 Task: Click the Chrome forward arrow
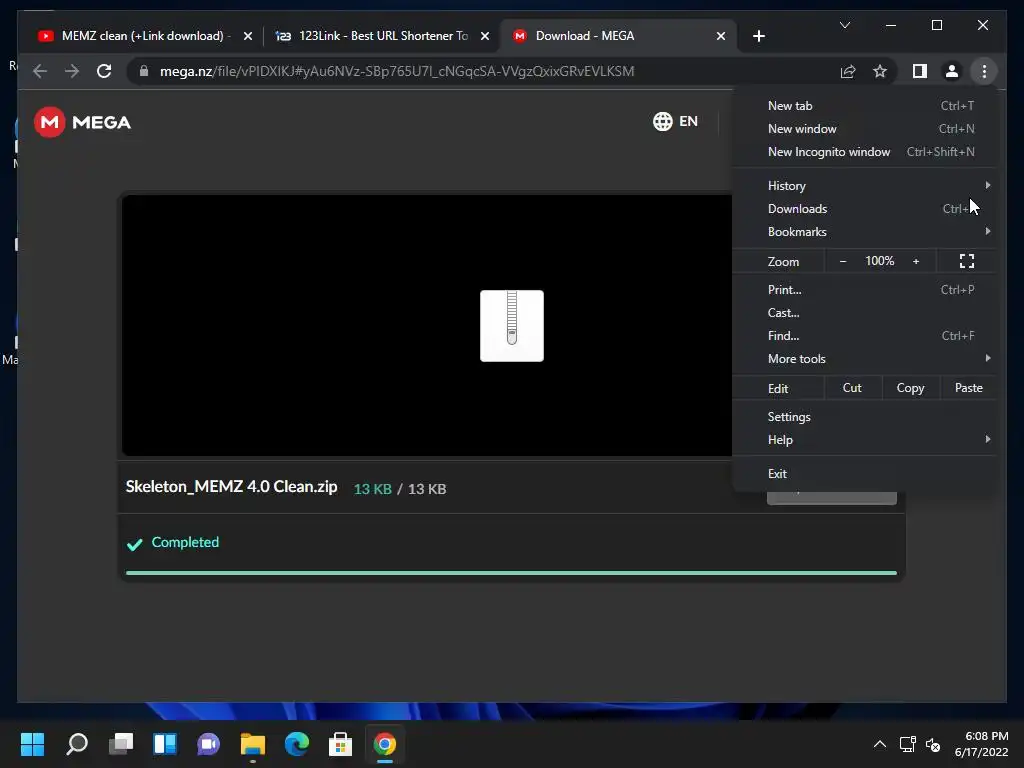pyautogui.click(x=72, y=71)
